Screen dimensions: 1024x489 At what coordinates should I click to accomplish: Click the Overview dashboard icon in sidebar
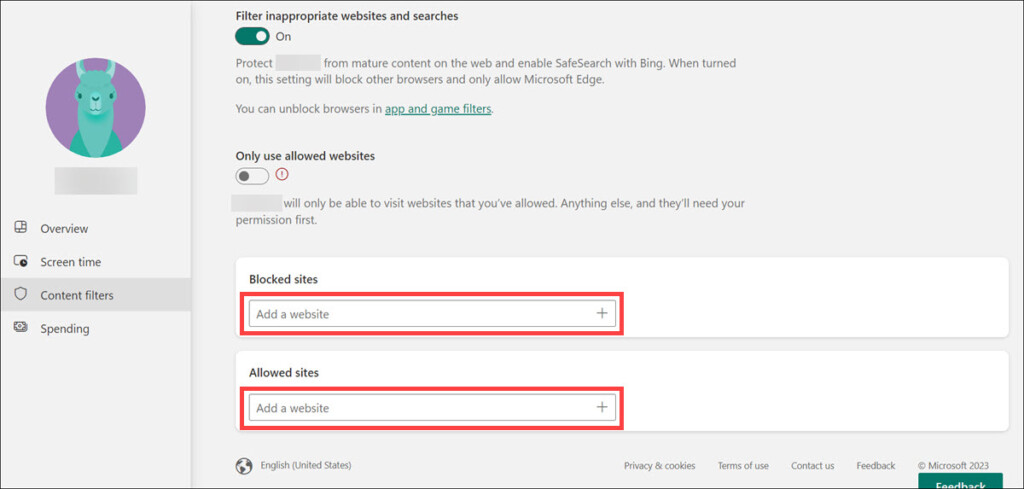click(21, 228)
